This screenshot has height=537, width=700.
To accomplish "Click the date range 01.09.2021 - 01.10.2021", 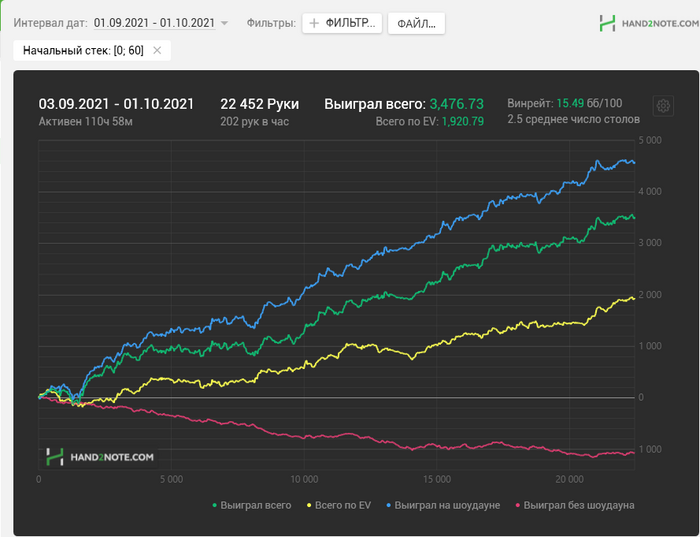I will pos(154,23).
